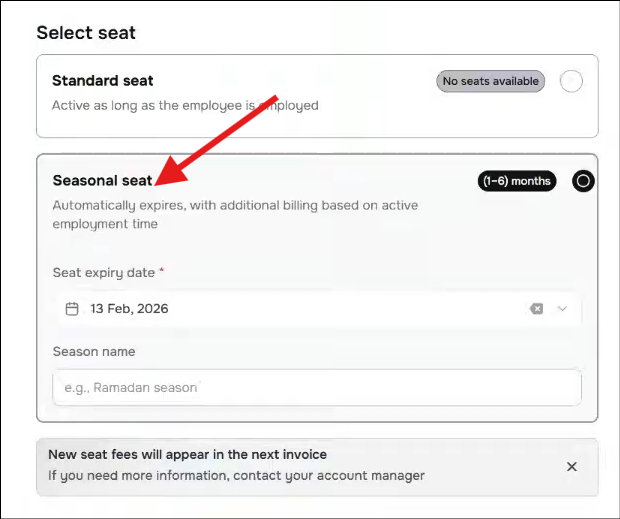Dismiss the new seat fees notice
This screenshot has height=519, width=620.
[572, 466]
